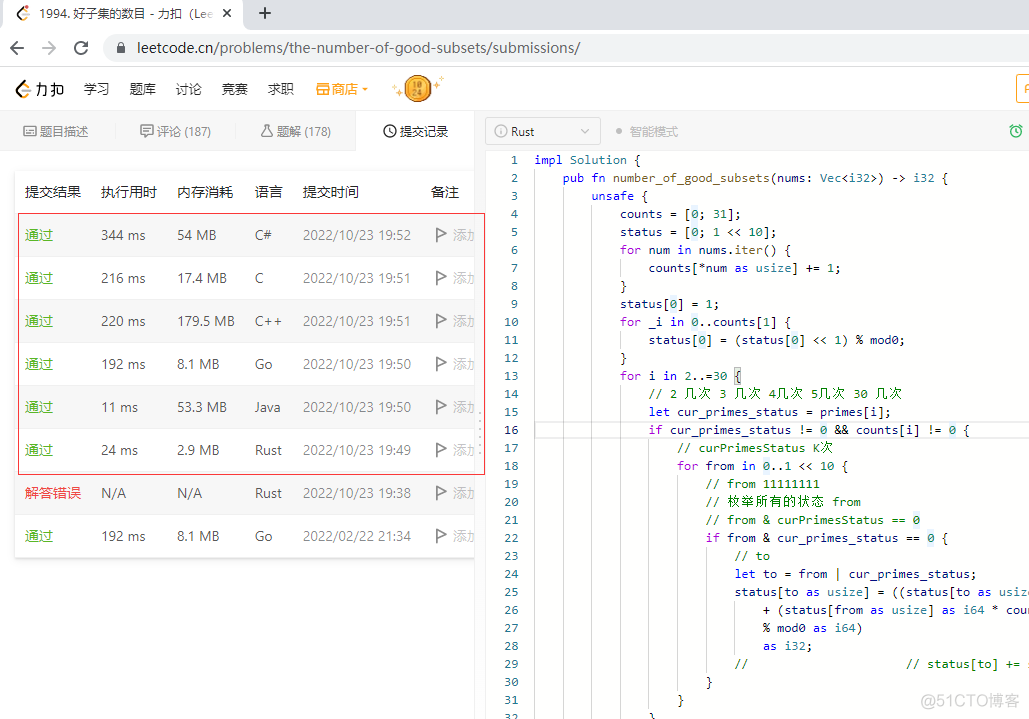Click the green alarm clock timer icon
Image resolution: width=1029 pixels, height=719 pixels.
(1016, 131)
